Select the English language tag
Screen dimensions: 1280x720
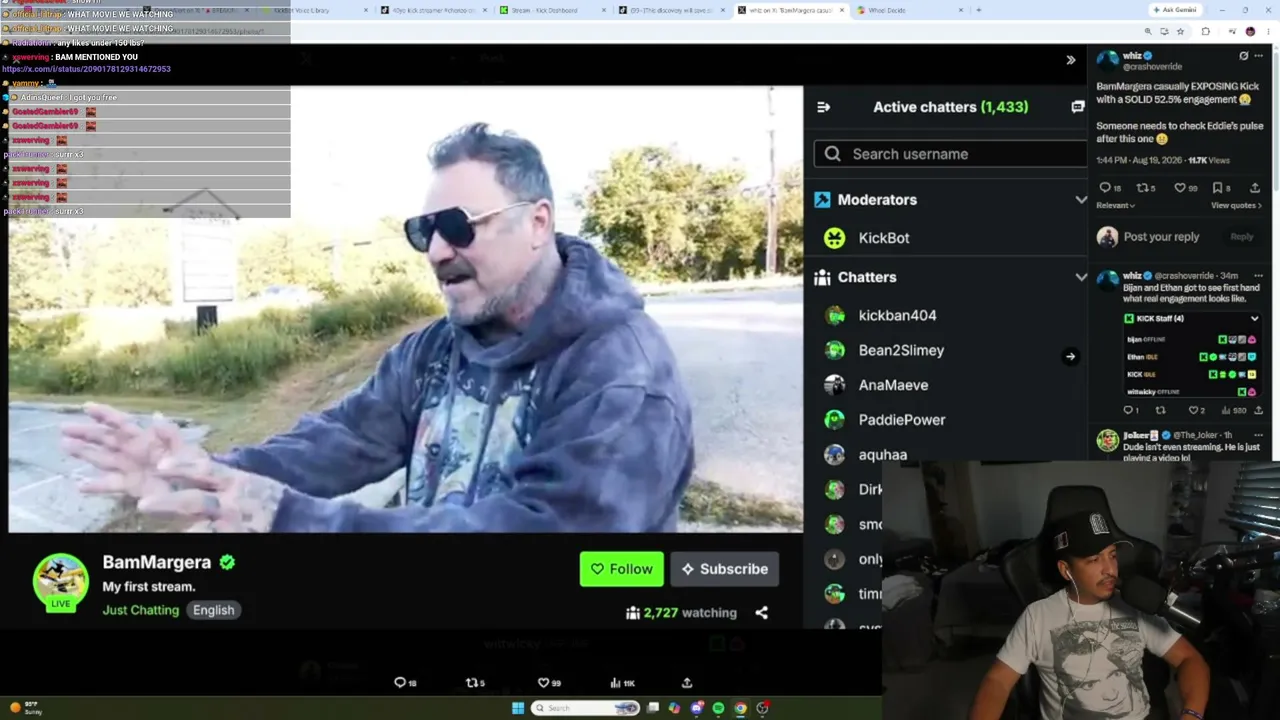point(213,610)
